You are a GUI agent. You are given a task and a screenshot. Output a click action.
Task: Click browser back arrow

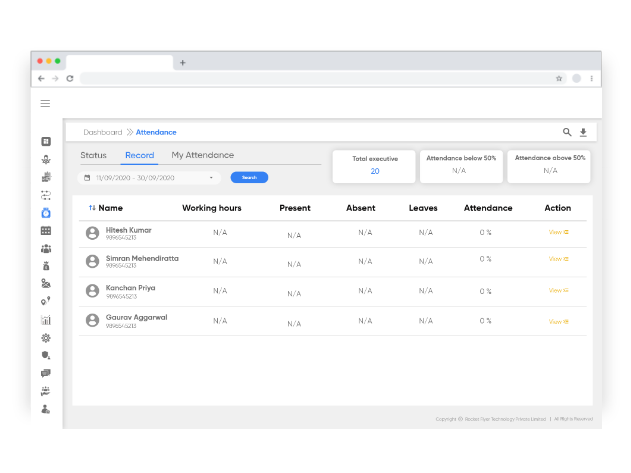pos(41,78)
